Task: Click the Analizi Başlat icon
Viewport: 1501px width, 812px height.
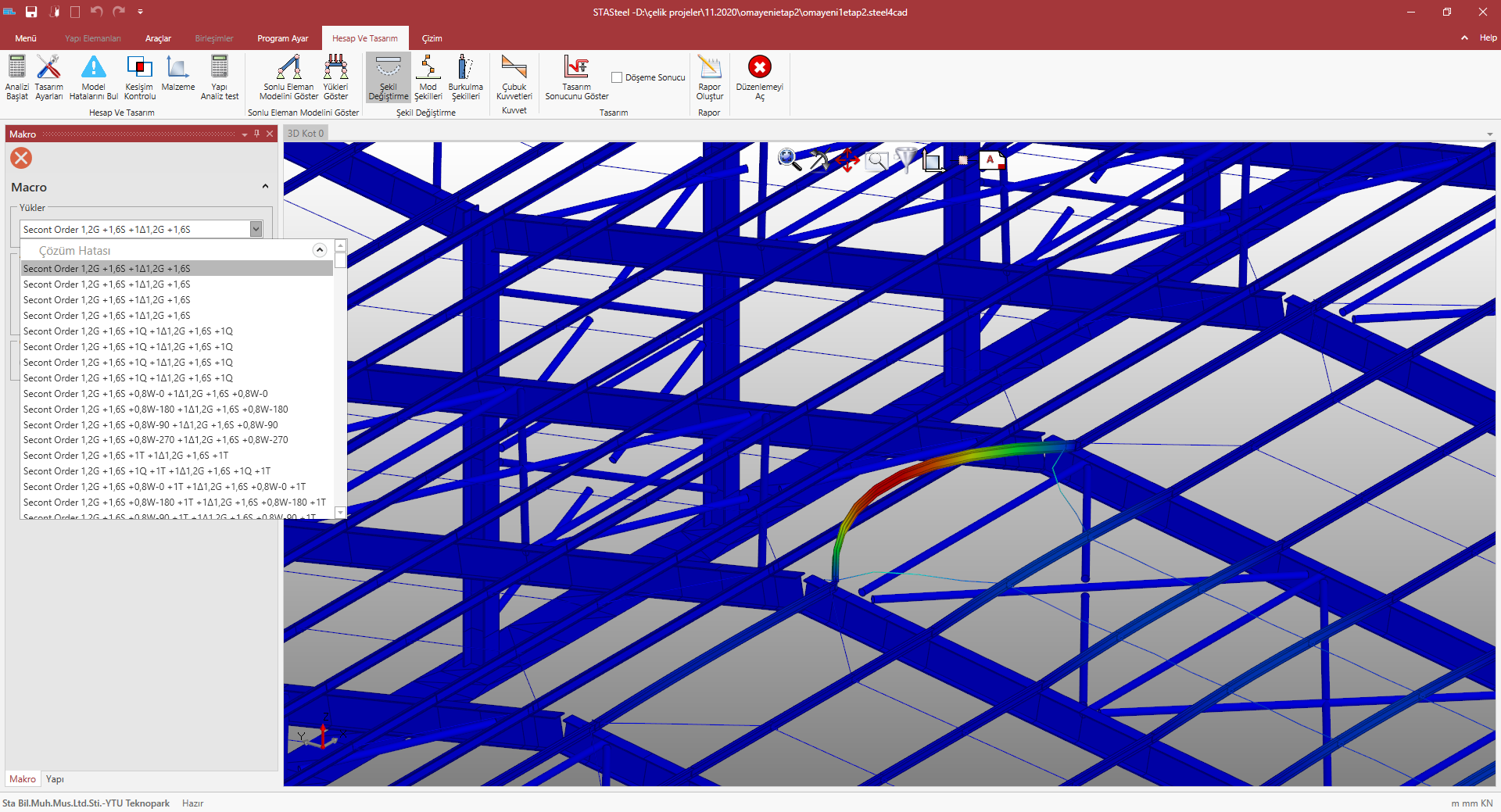Action: pyautogui.click(x=16, y=68)
